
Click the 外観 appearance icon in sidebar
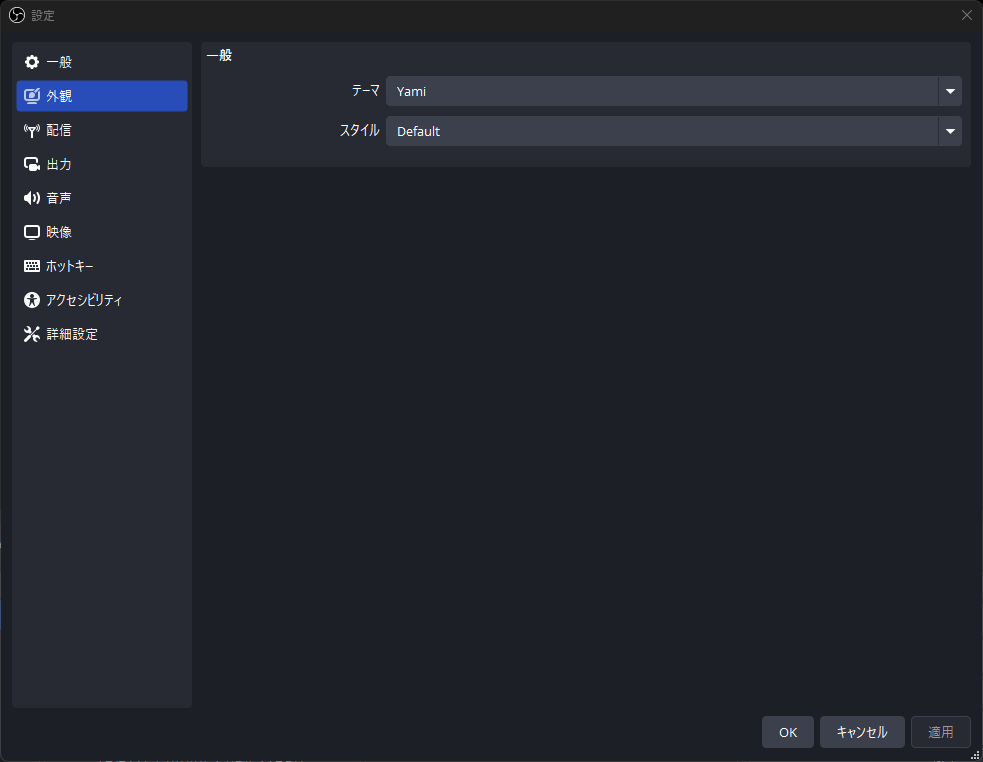tap(31, 96)
